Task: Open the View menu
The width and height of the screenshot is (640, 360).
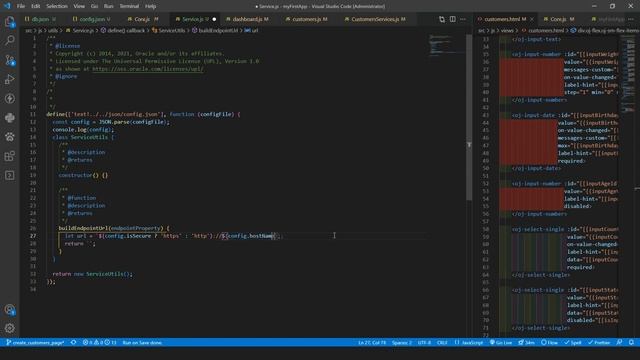Action: [79, 6]
